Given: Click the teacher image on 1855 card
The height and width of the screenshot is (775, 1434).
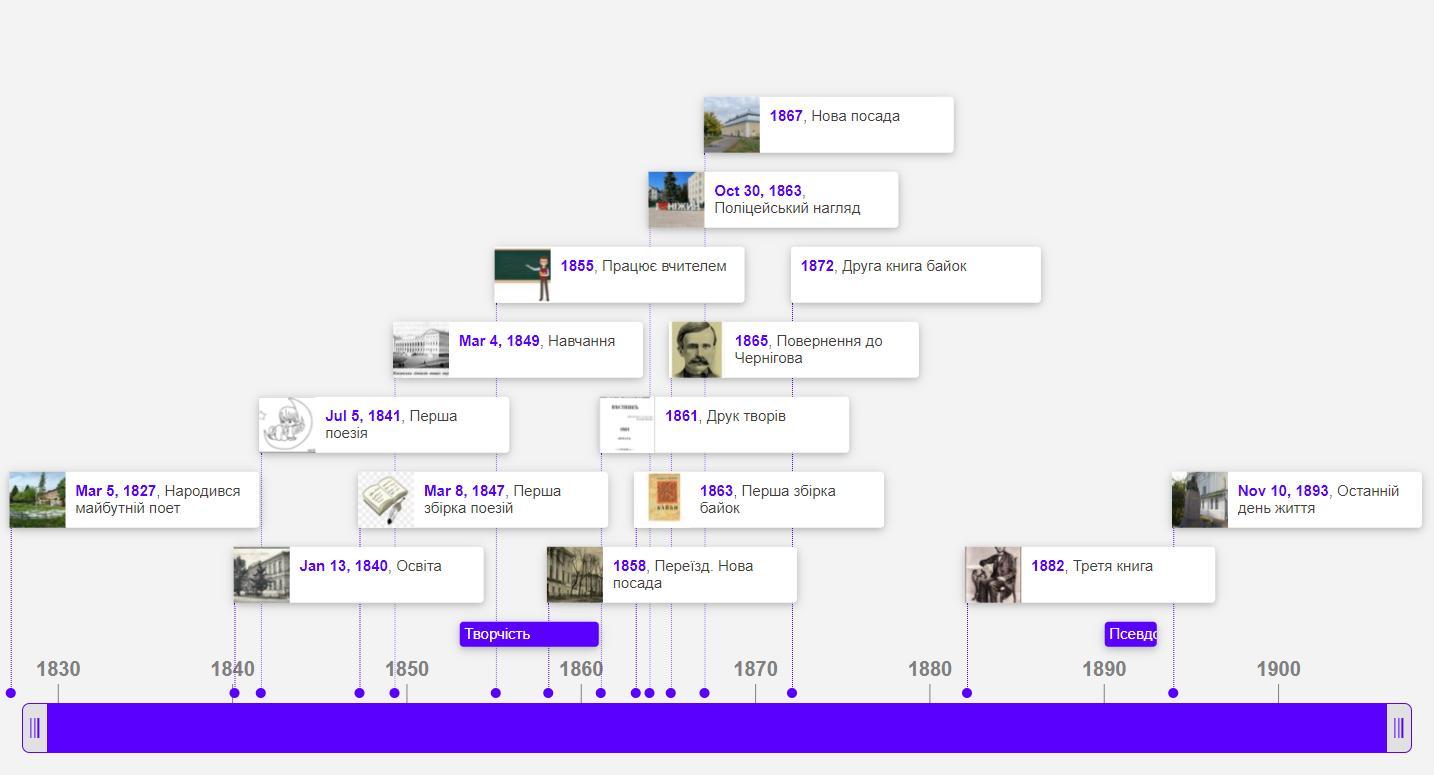Looking at the screenshot, I should [523, 275].
